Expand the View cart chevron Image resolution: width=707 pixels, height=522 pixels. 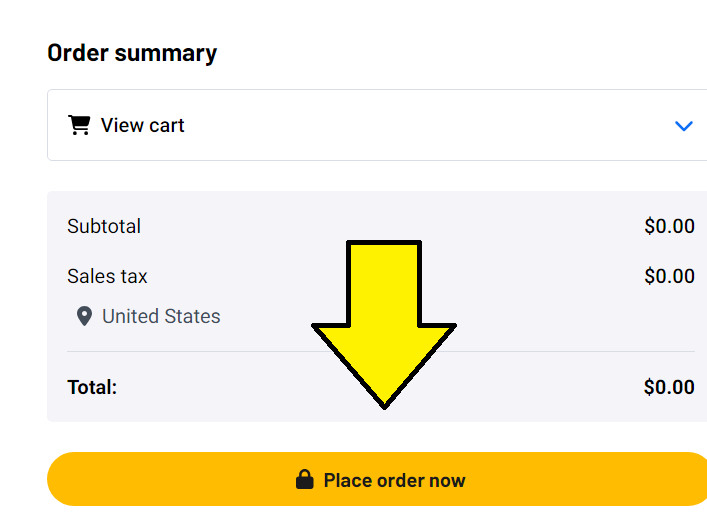point(684,126)
